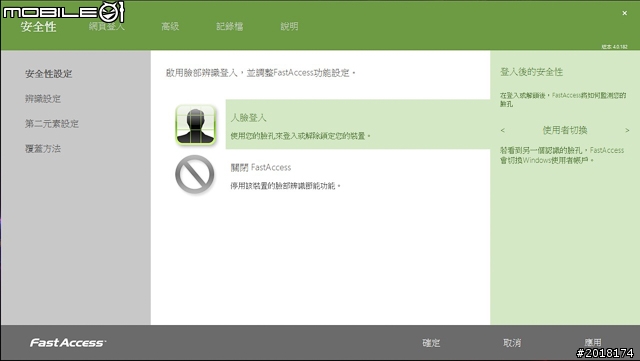Click the previous arrow beside 使用者切換
The image size is (640, 361).
(x=502, y=130)
